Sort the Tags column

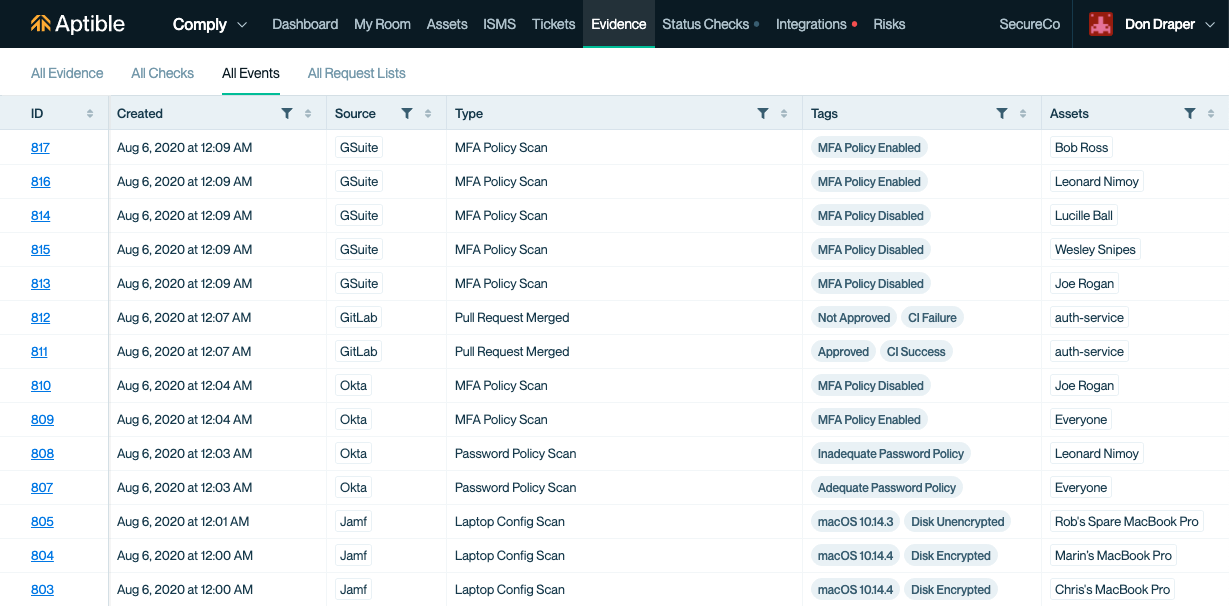pyautogui.click(x=1023, y=114)
